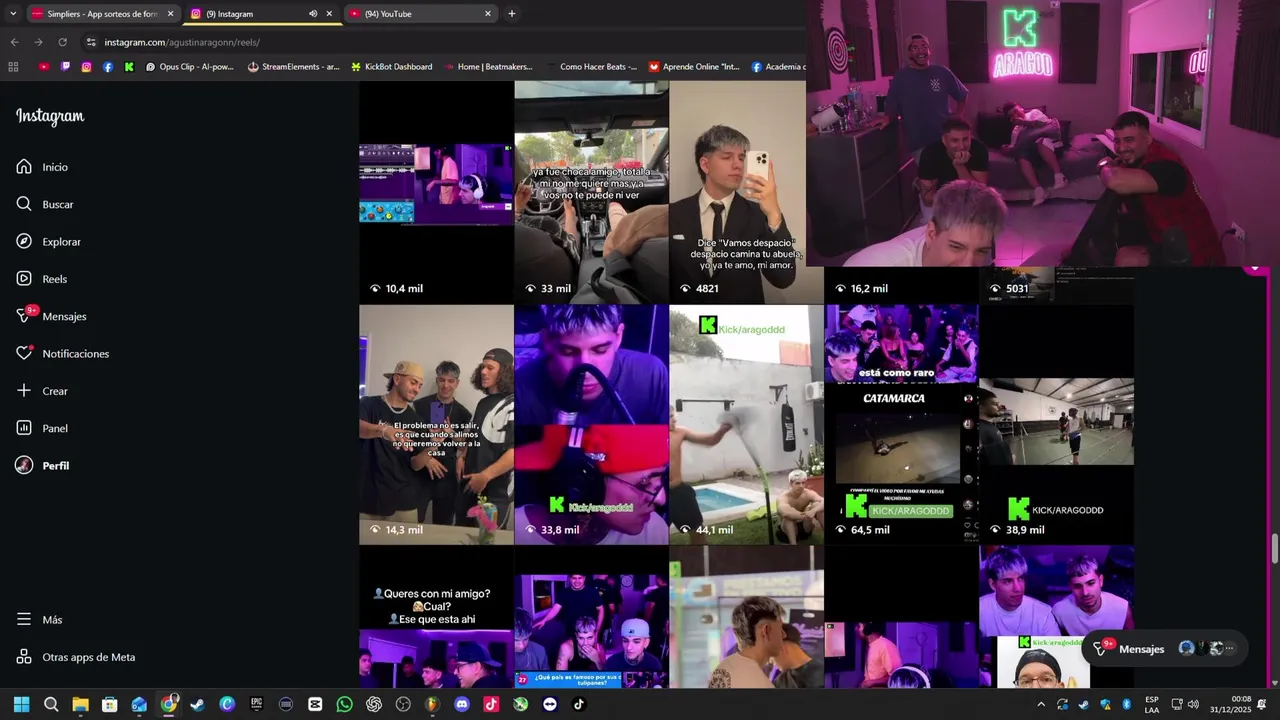This screenshot has height=720, width=1280.
Task: Click the browser forward arrow
Action: pyautogui.click(x=38, y=42)
